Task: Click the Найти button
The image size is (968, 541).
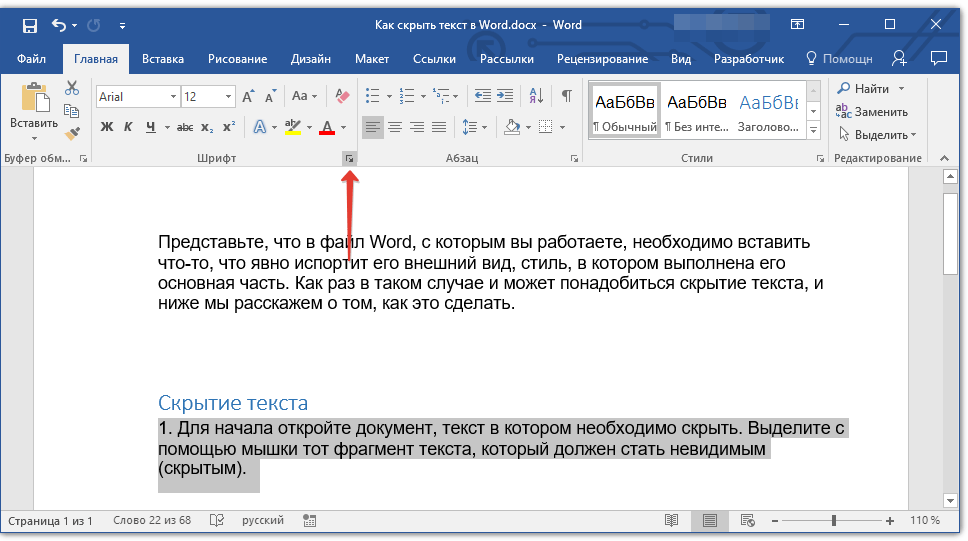Action: tap(871, 89)
